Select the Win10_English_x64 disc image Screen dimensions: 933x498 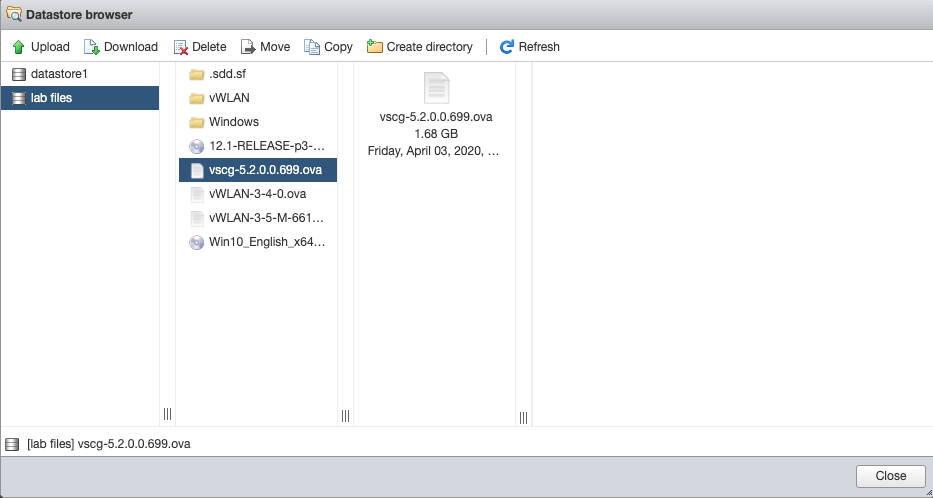pyautogui.click(x=265, y=242)
